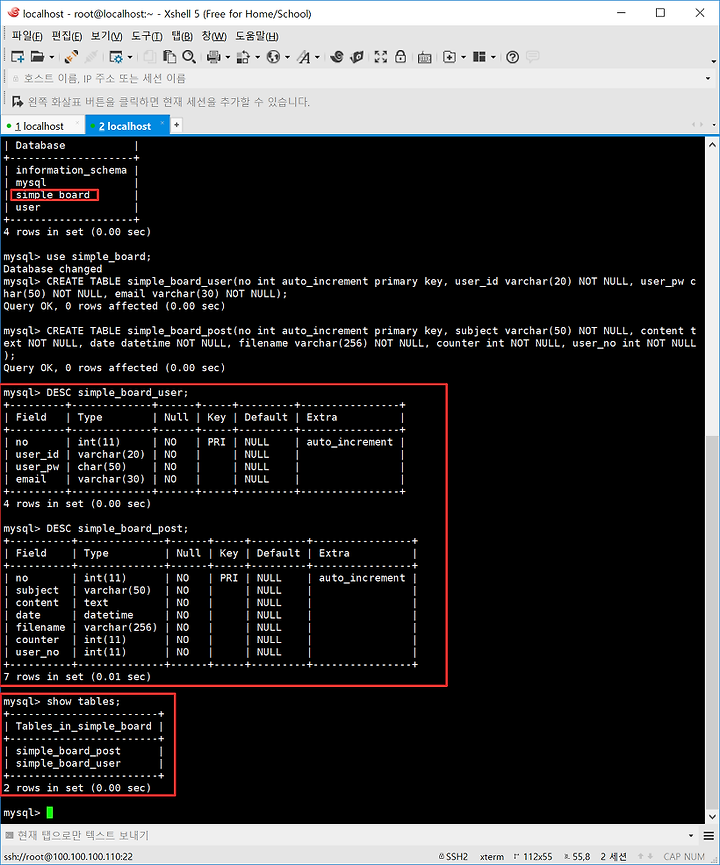Click the Copy toolbar icon

150,57
